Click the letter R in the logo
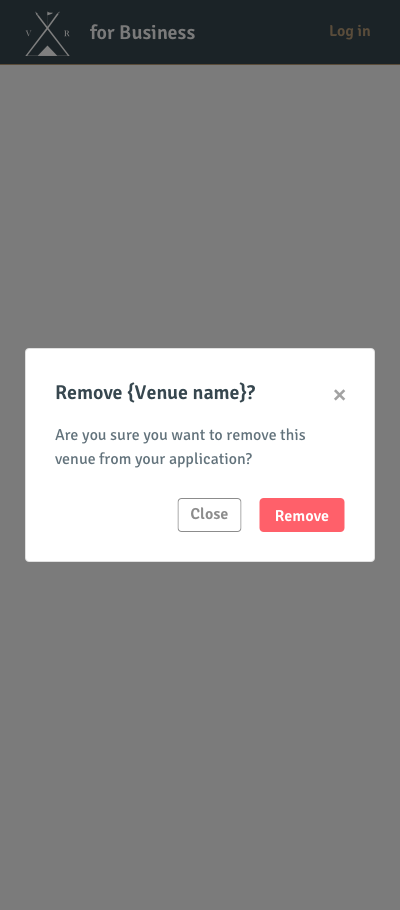The image size is (400, 910). (x=67, y=34)
